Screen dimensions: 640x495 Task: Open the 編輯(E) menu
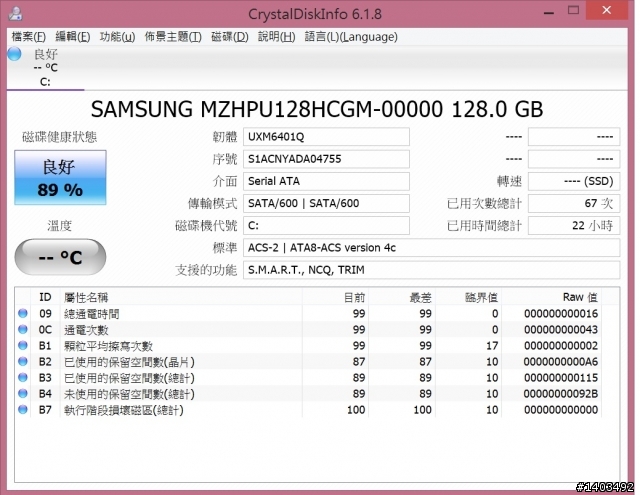(x=73, y=37)
